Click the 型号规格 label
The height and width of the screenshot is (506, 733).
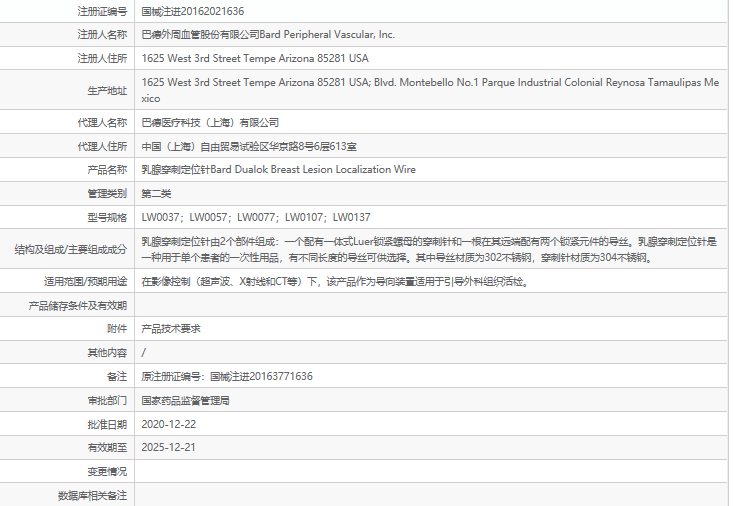(x=107, y=217)
